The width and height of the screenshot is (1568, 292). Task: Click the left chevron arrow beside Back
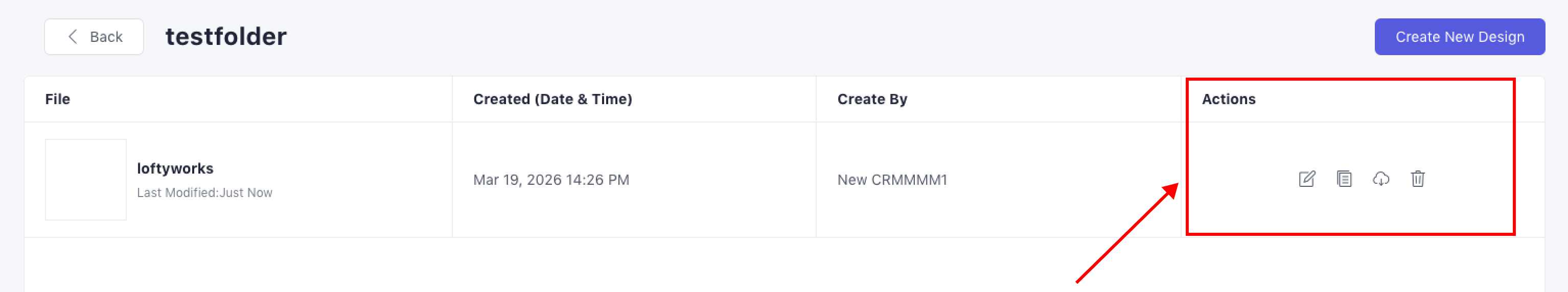click(73, 37)
